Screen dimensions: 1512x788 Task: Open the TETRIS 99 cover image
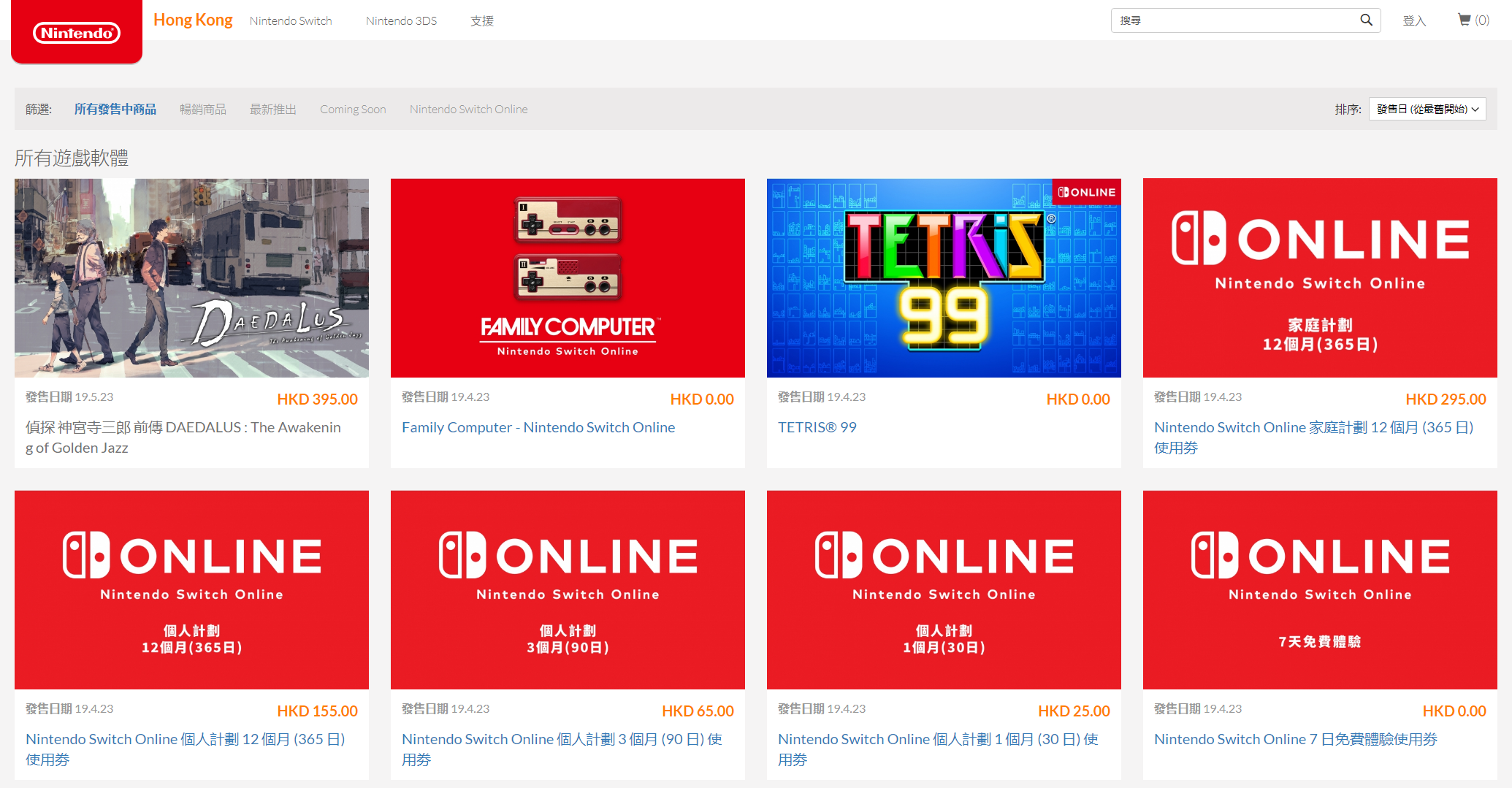944,278
